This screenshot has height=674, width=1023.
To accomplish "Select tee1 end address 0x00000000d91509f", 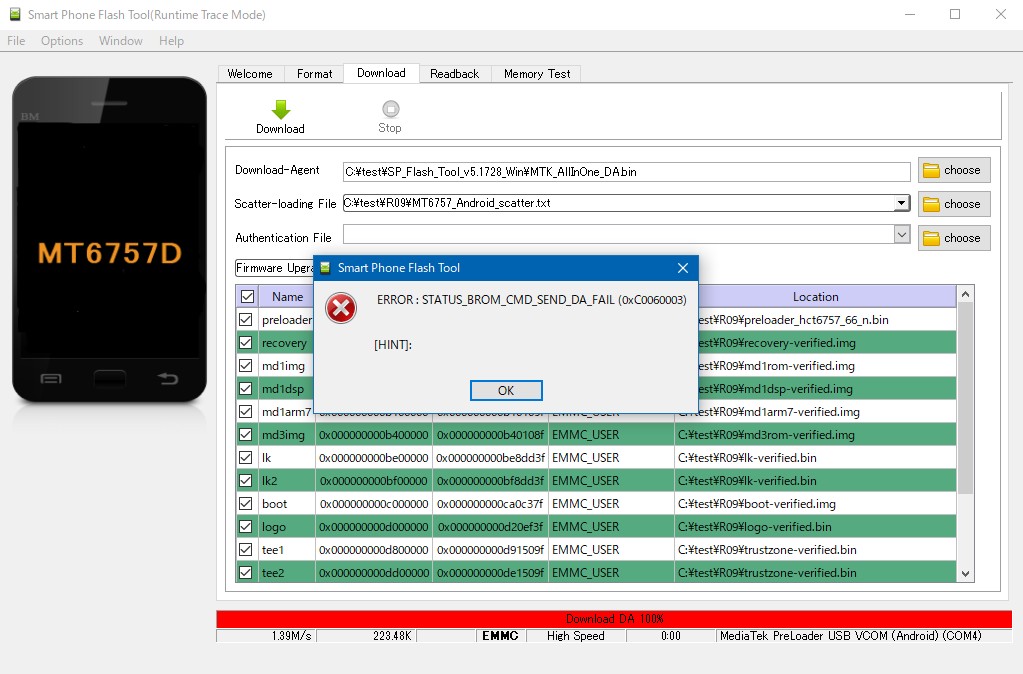I will (491, 549).
